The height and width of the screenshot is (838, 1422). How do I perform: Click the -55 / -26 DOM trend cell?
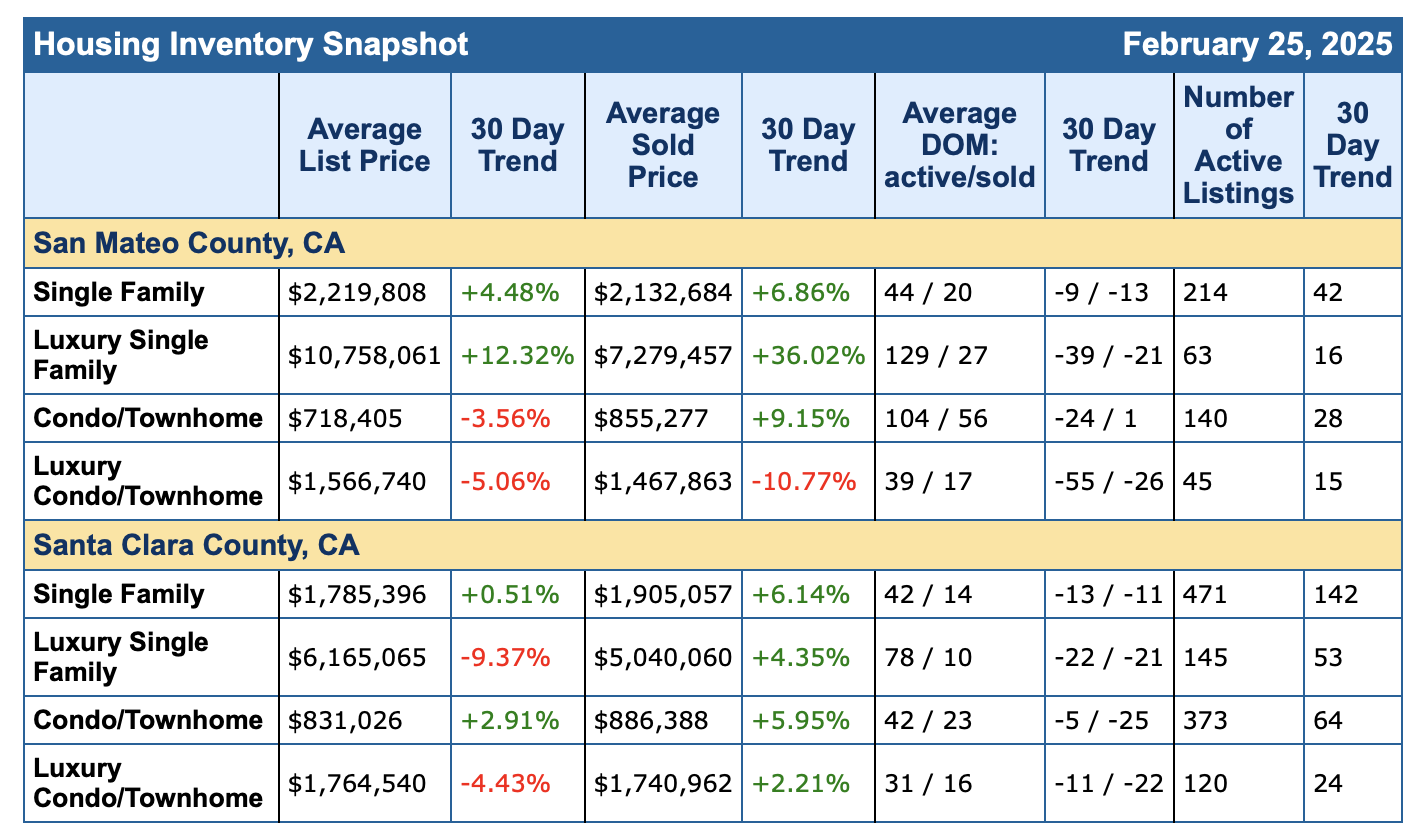(1109, 482)
